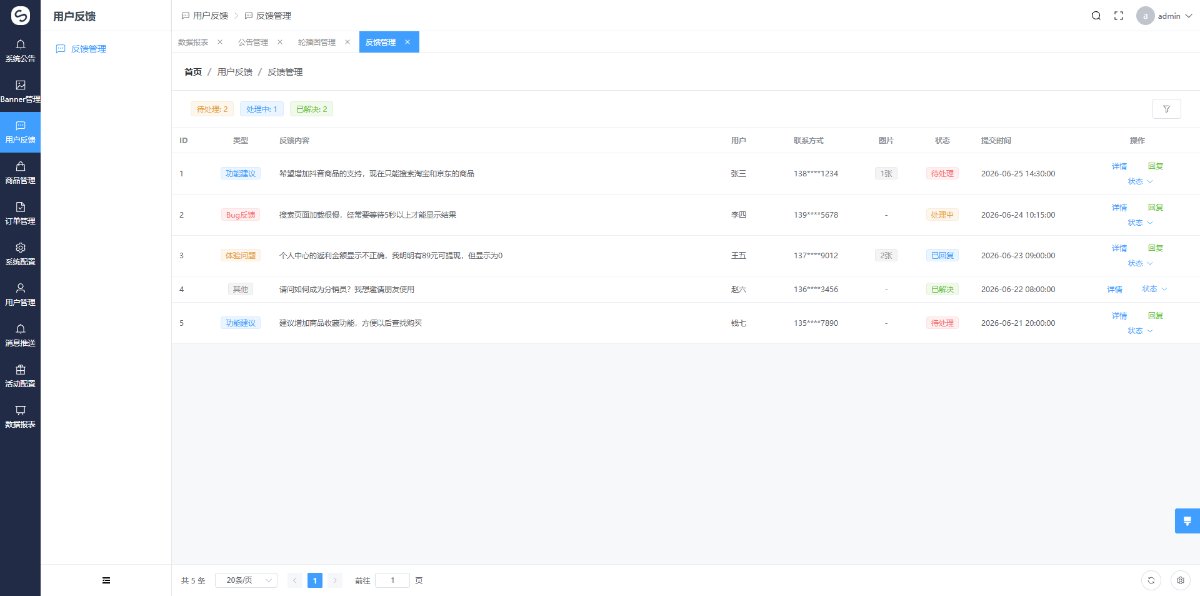This screenshot has height=596, width=1200.
Task: Open 订单管理 in the left sidebar
Action: click(20, 213)
